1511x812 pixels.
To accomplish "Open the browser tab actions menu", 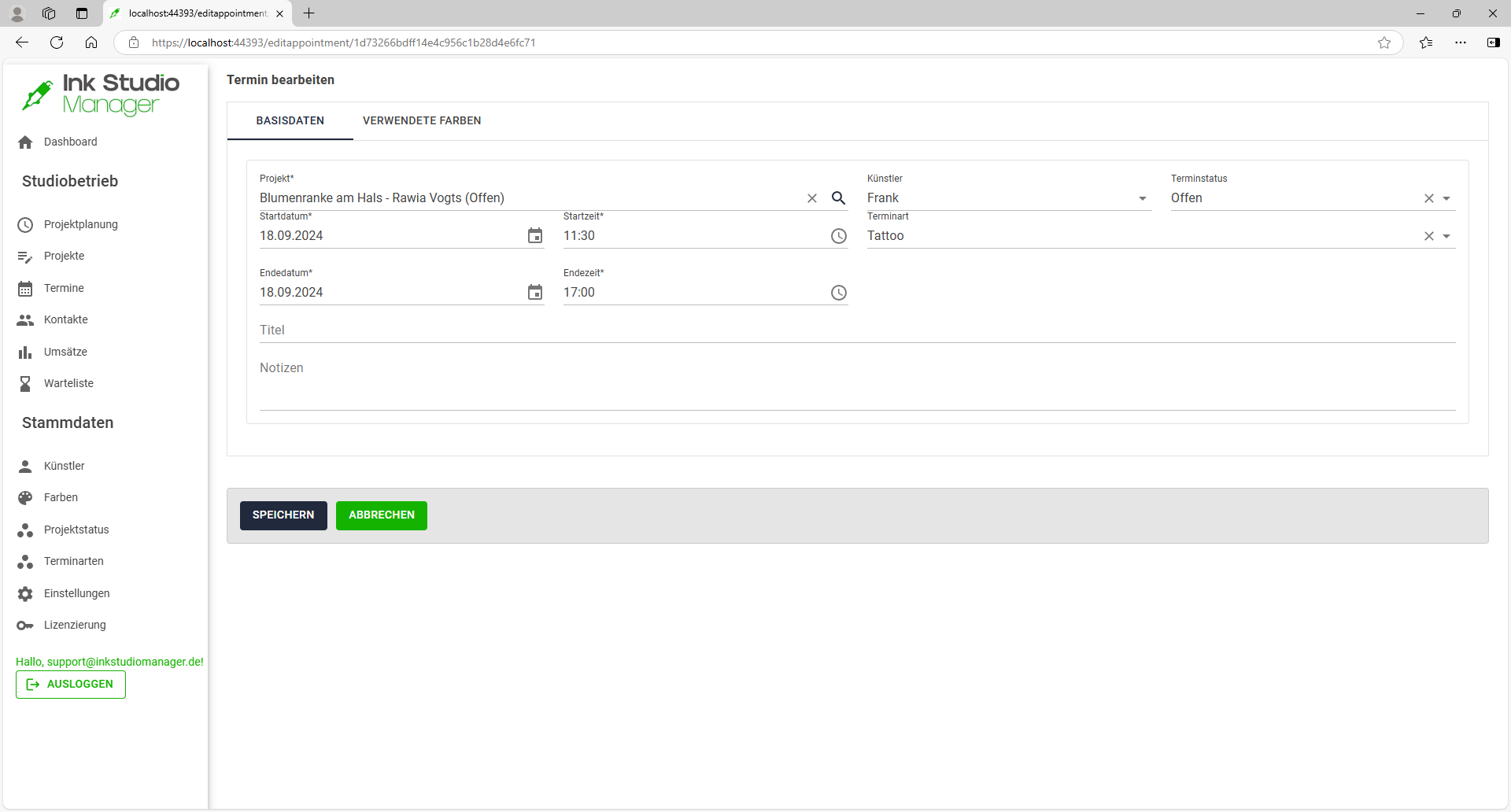I will 82,13.
